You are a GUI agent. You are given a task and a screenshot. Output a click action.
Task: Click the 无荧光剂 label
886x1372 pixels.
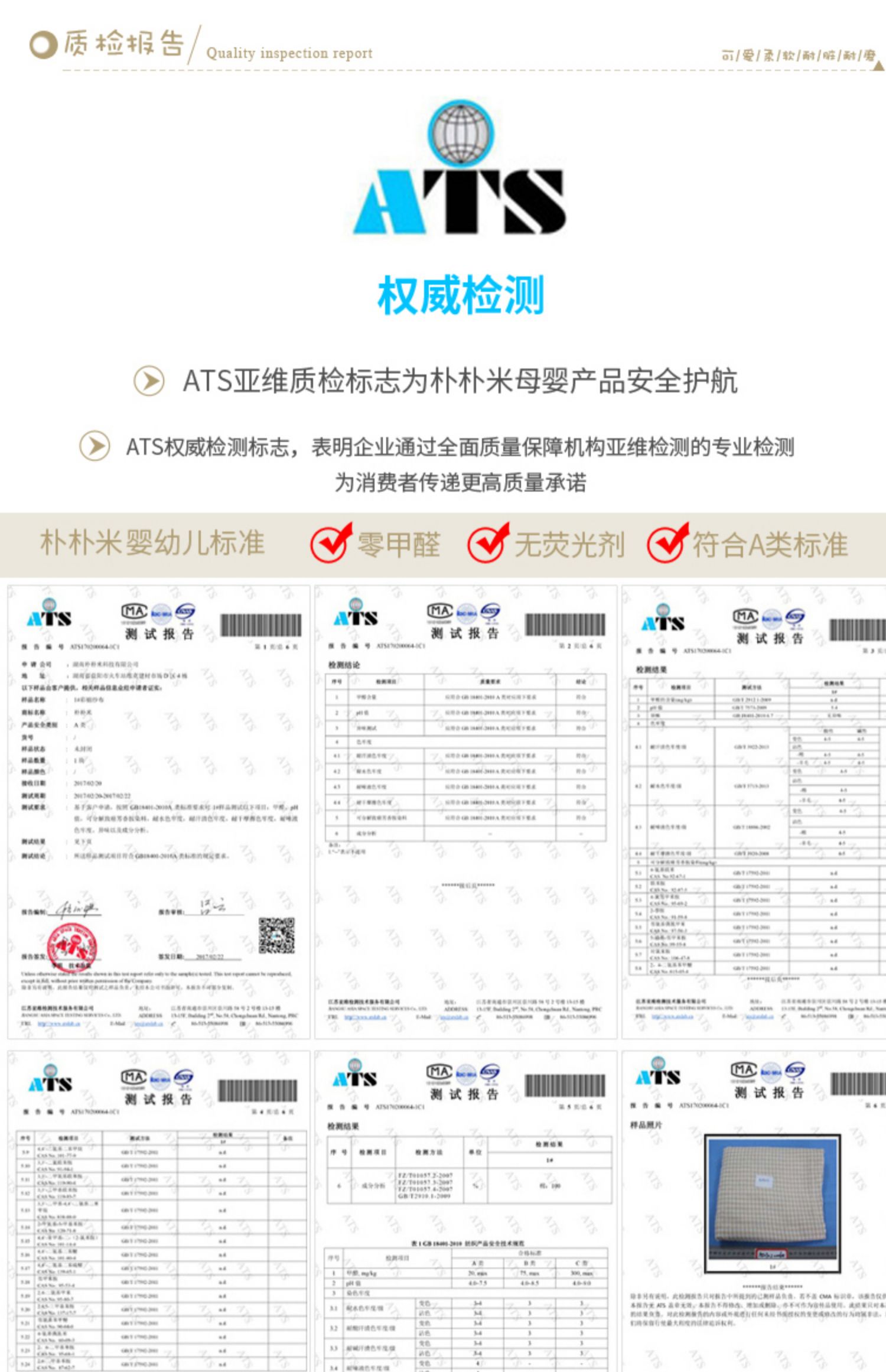coord(569,544)
